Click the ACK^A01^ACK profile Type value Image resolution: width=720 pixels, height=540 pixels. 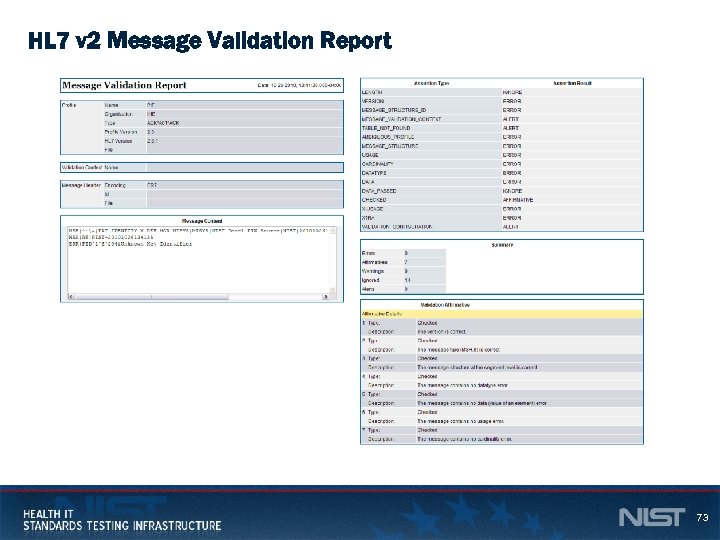point(163,123)
